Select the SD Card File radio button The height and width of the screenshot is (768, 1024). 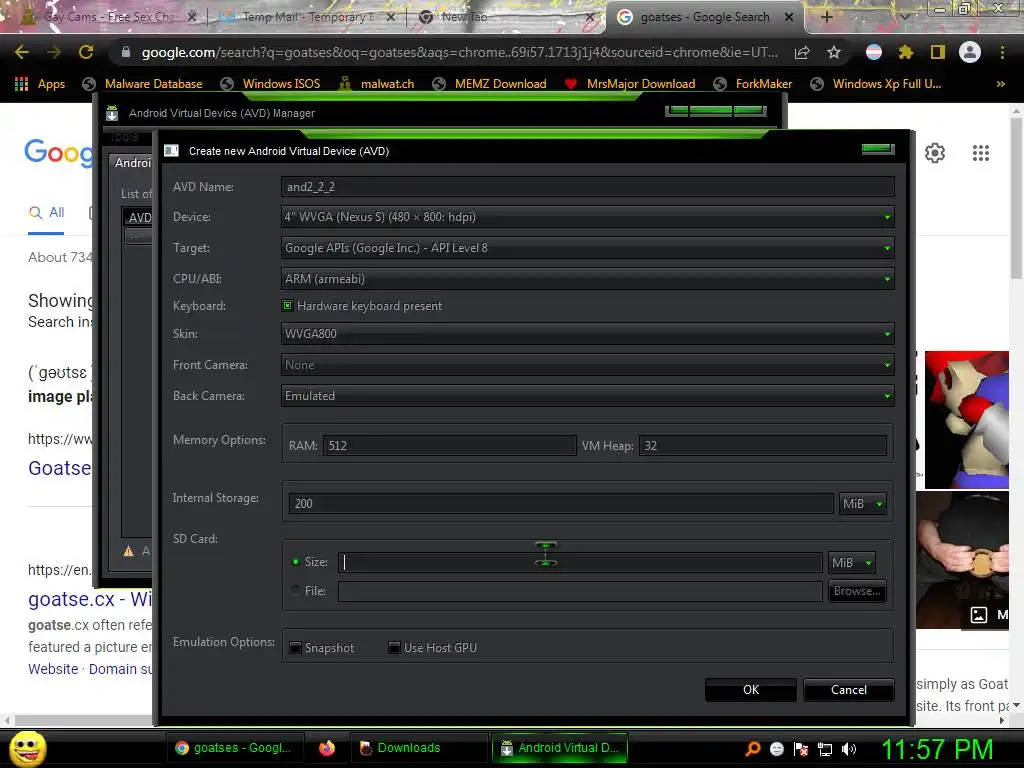(296, 590)
